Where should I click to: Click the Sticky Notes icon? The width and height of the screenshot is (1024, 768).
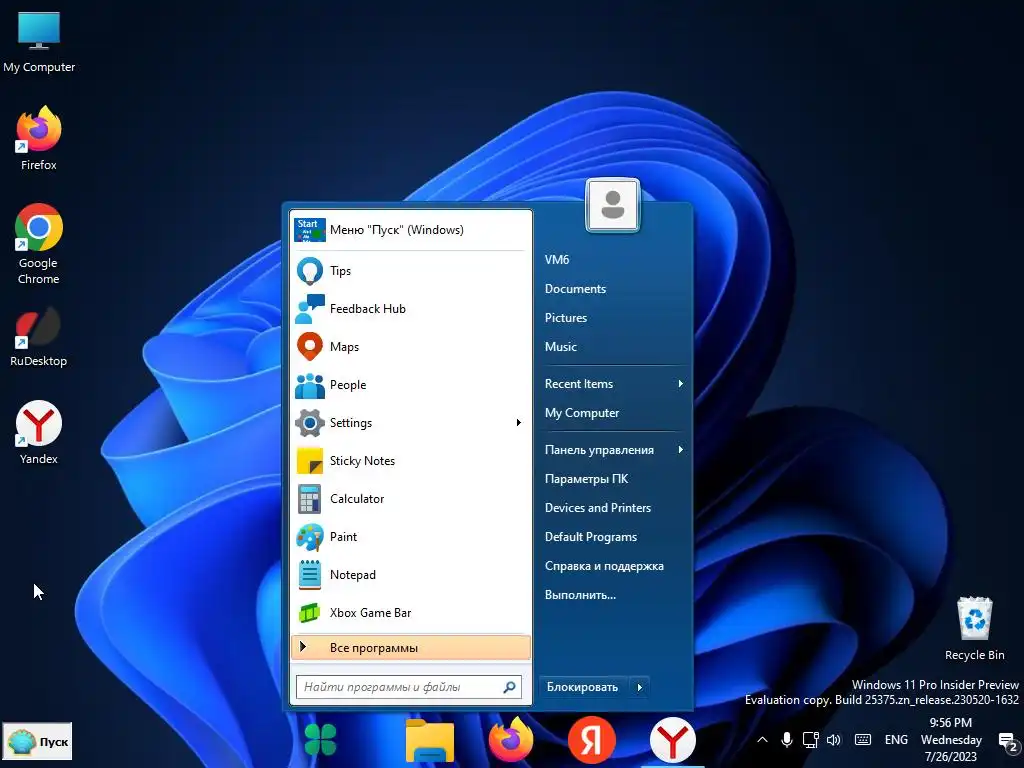click(x=310, y=461)
